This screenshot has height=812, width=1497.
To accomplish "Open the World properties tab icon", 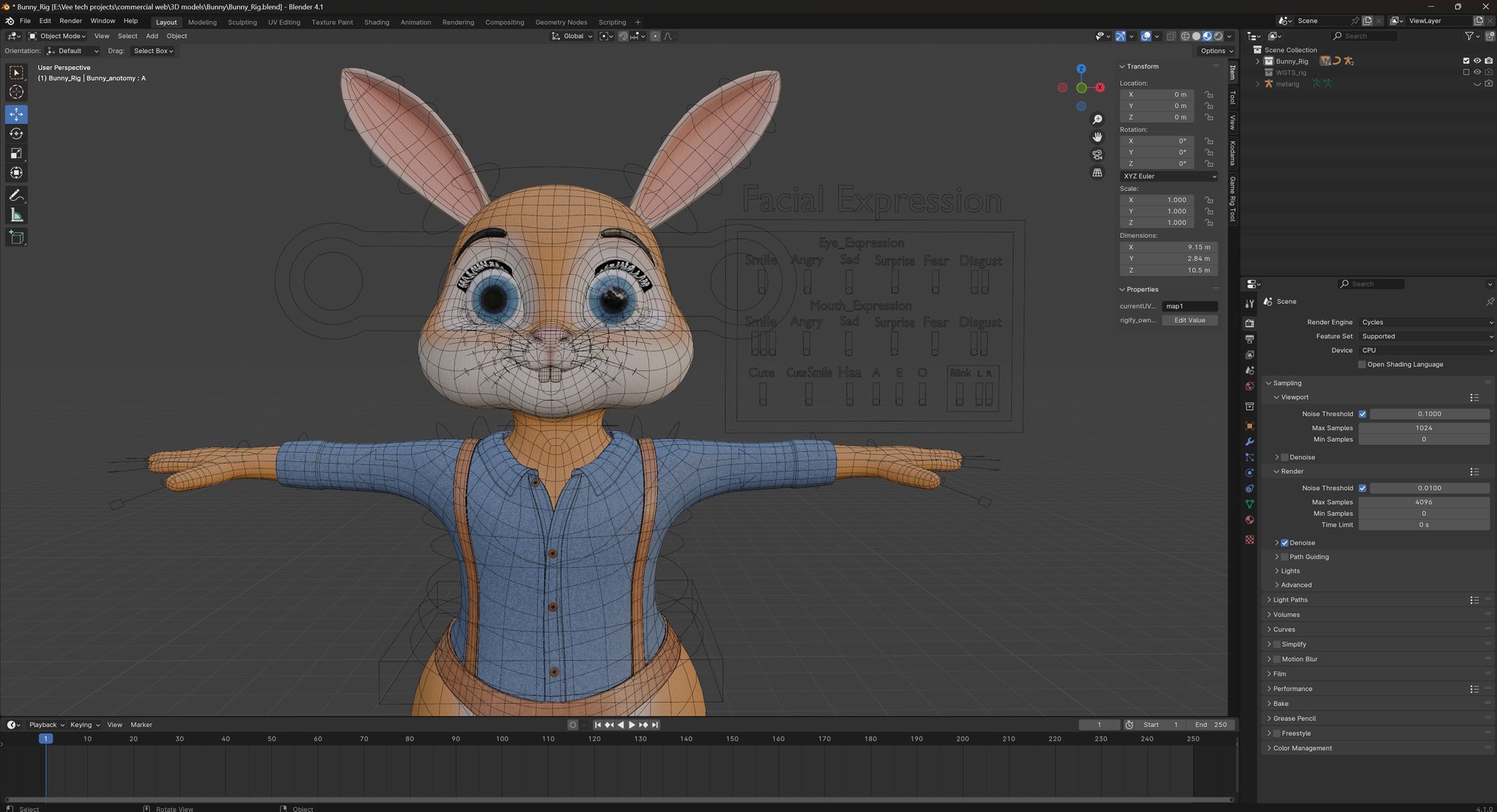I will (1250, 387).
